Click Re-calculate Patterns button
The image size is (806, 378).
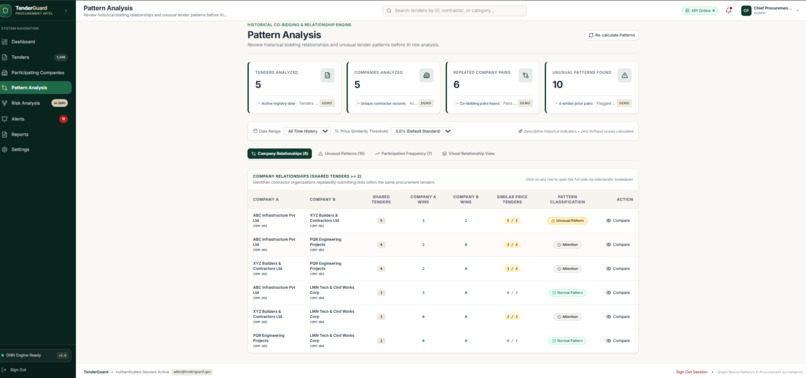coord(612,35)
